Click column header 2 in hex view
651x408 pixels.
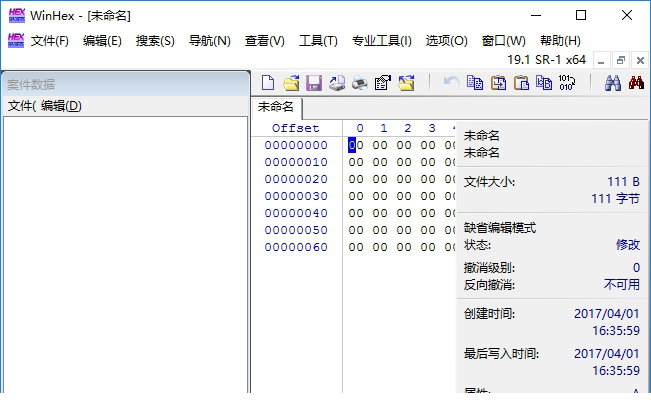[x=408, y=128]
